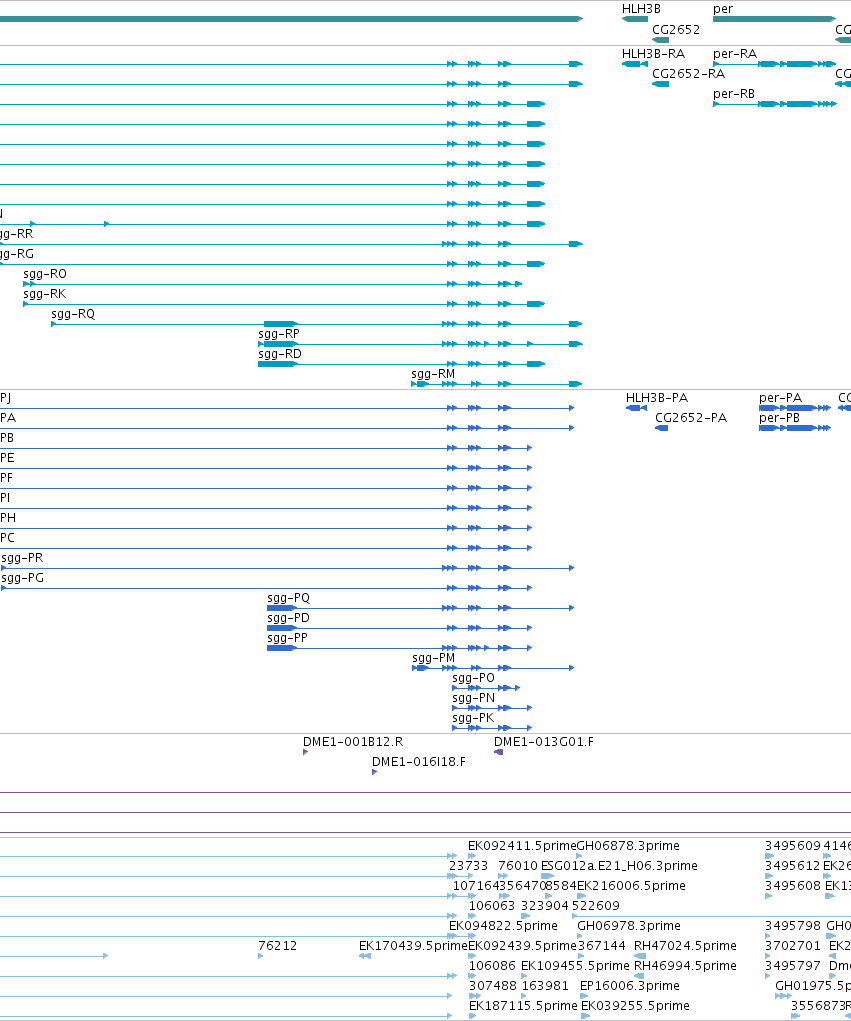Screen dimensions: 851x1021
Task: Click the DME1-013G01.F purple marker
Action: point(498,752)
